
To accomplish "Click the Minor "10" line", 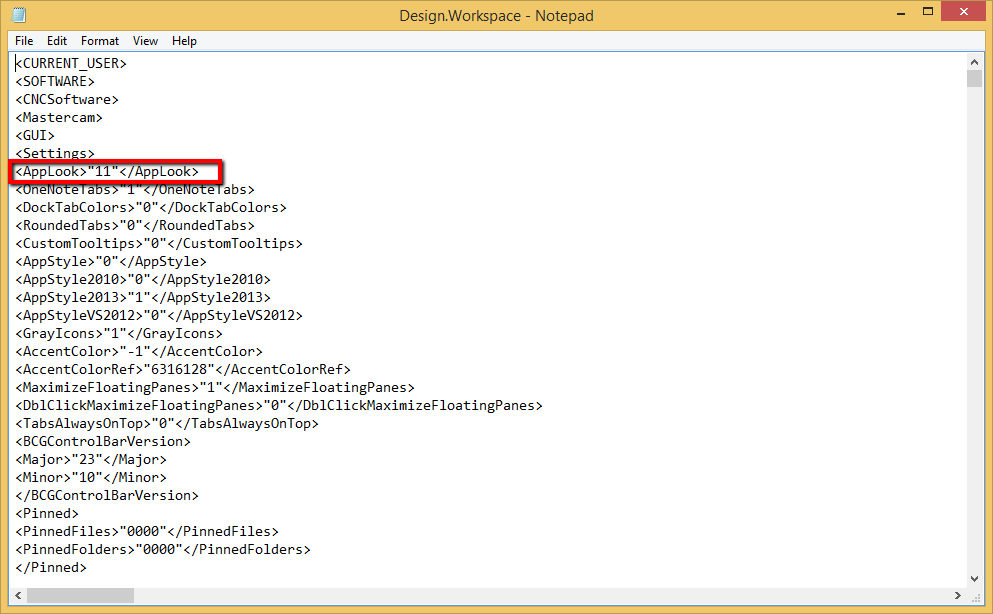I will pos(91,478).
